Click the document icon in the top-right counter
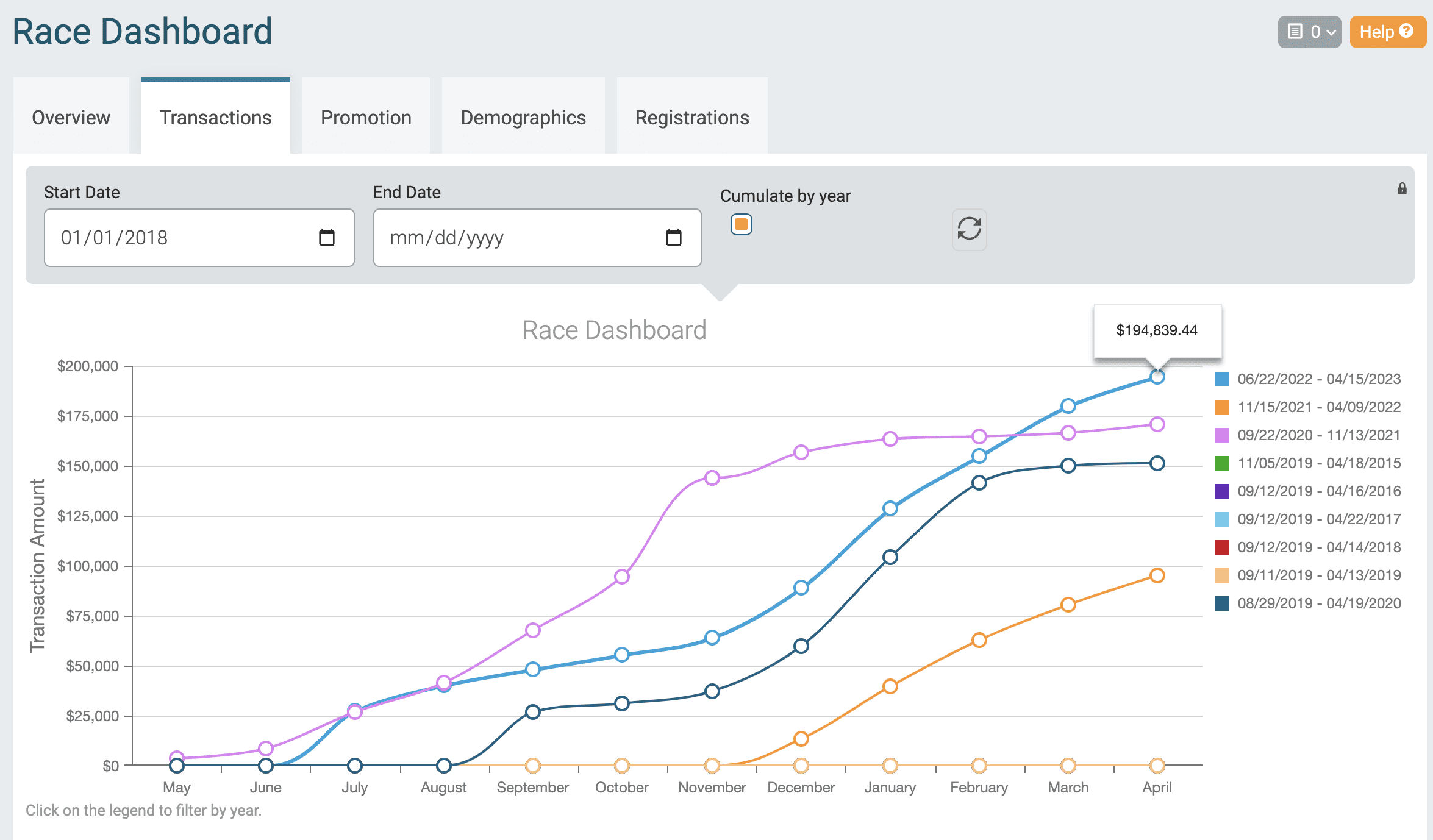 (1294, 32)
